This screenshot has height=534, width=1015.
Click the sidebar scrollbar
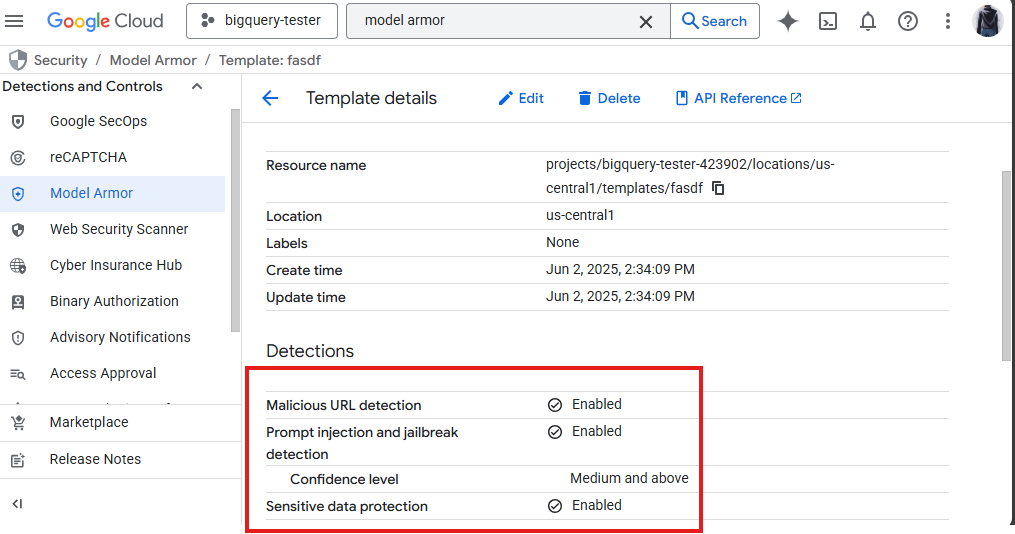pyautogui.click(x=235, y=220)
